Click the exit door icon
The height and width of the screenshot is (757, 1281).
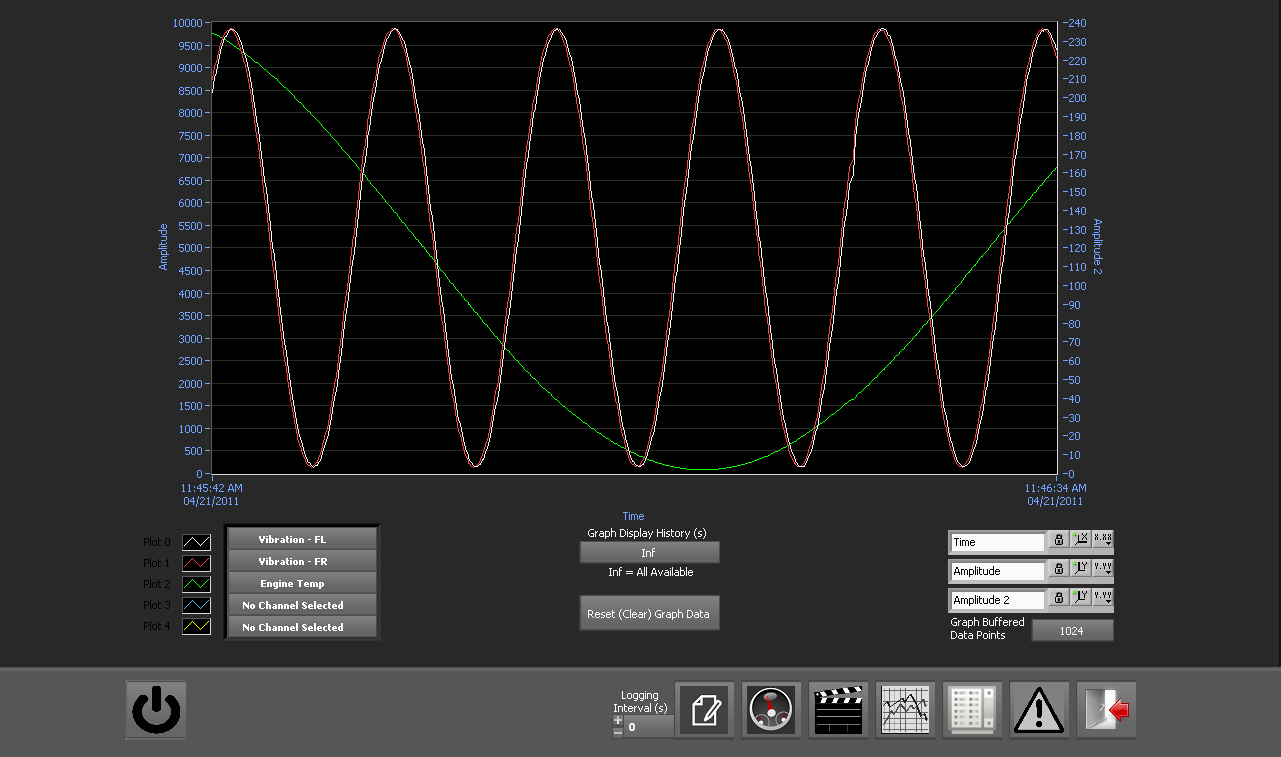(1107, 711)
